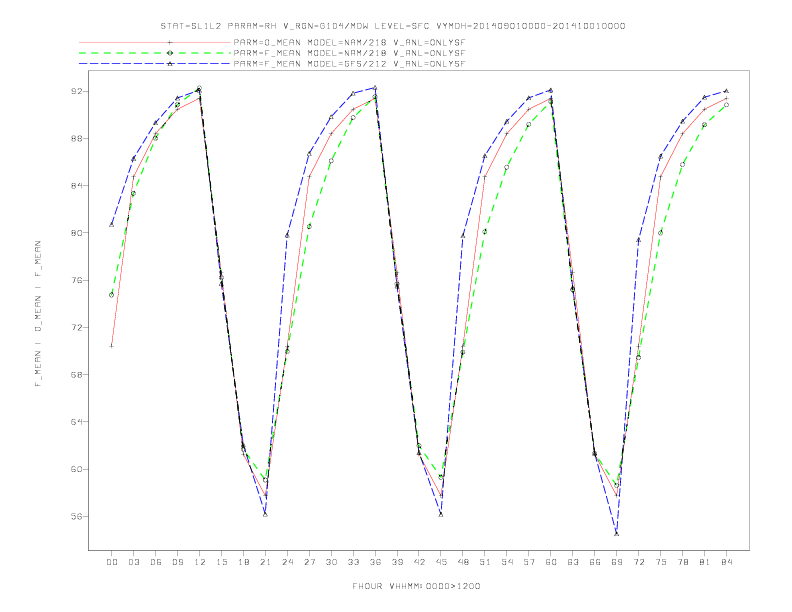Click the x-axis forecast hour label 24
This screenshot has width=792, height=612.
tap(287, 562)
